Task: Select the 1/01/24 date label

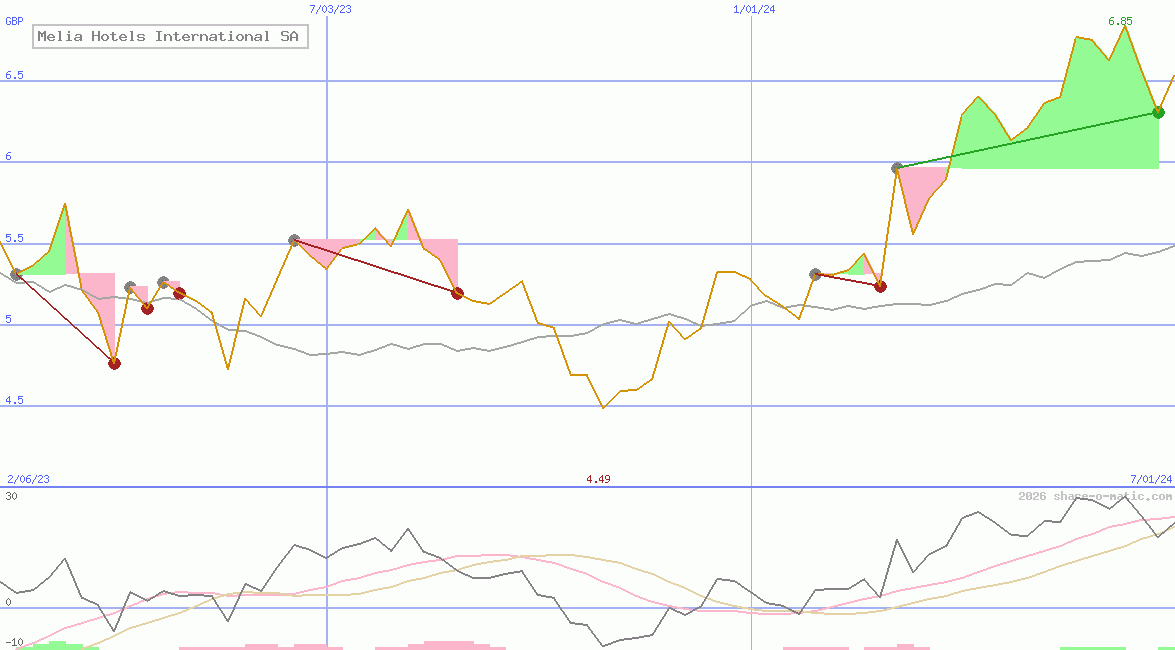Action: tap(754, 8)
